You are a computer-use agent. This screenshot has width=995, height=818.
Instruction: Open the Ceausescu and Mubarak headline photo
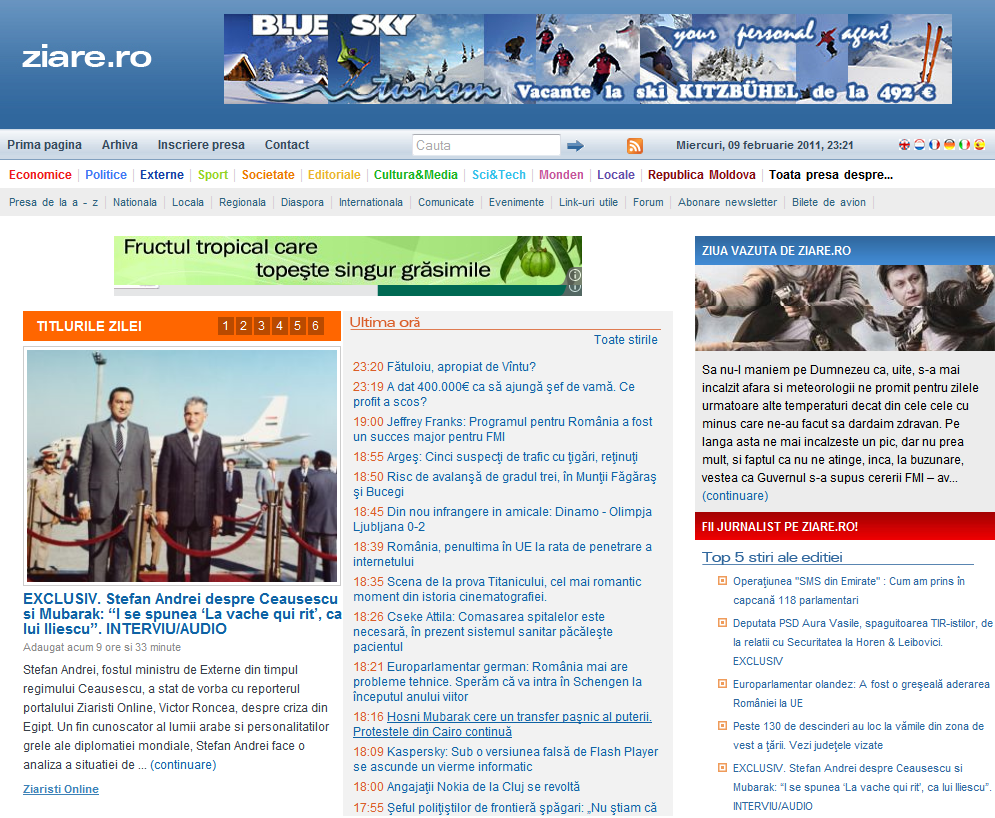pos(182,466)
